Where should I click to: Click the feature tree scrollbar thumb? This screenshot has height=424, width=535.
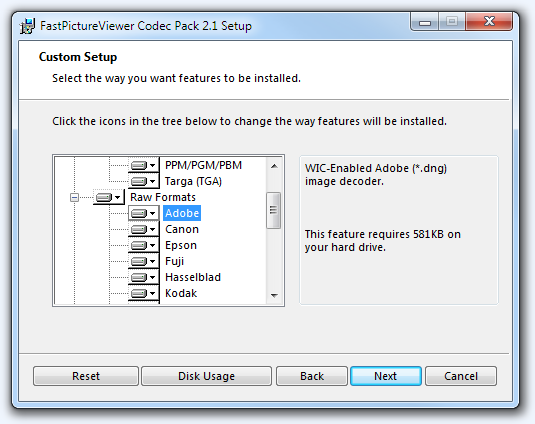pyautogui.click(x=273, y=210)
